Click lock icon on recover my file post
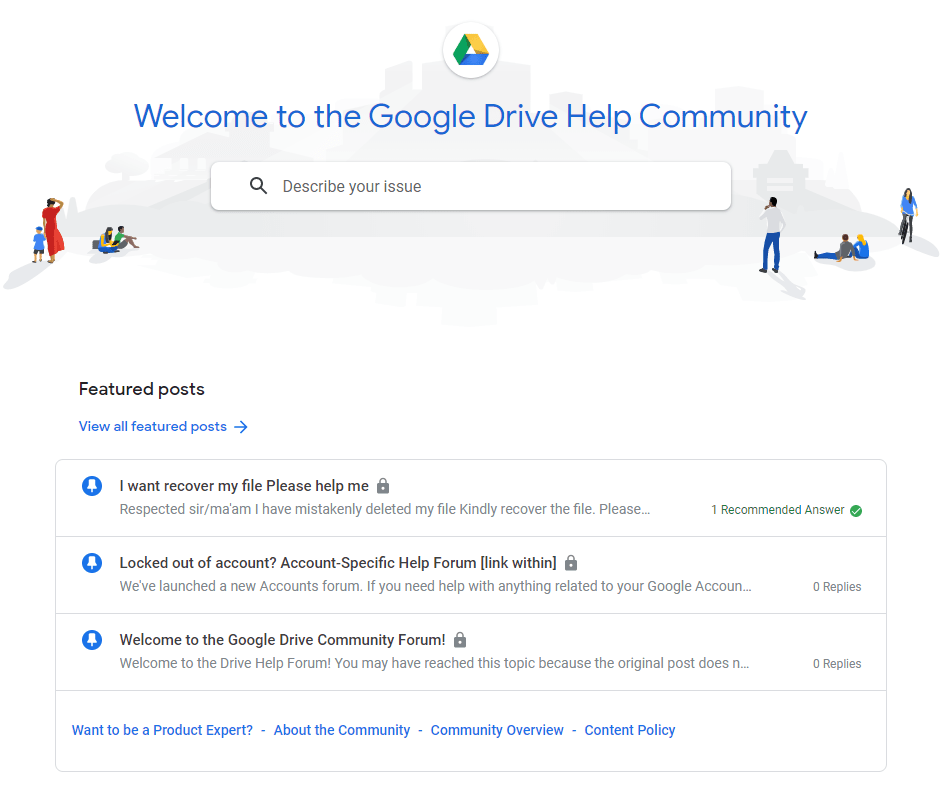Screen dimensions: 944x785 coord(383,485)
